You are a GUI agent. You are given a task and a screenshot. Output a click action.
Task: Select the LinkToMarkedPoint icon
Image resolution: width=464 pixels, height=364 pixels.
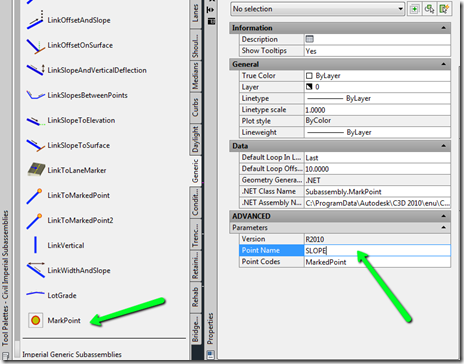[x=34, y=196]
